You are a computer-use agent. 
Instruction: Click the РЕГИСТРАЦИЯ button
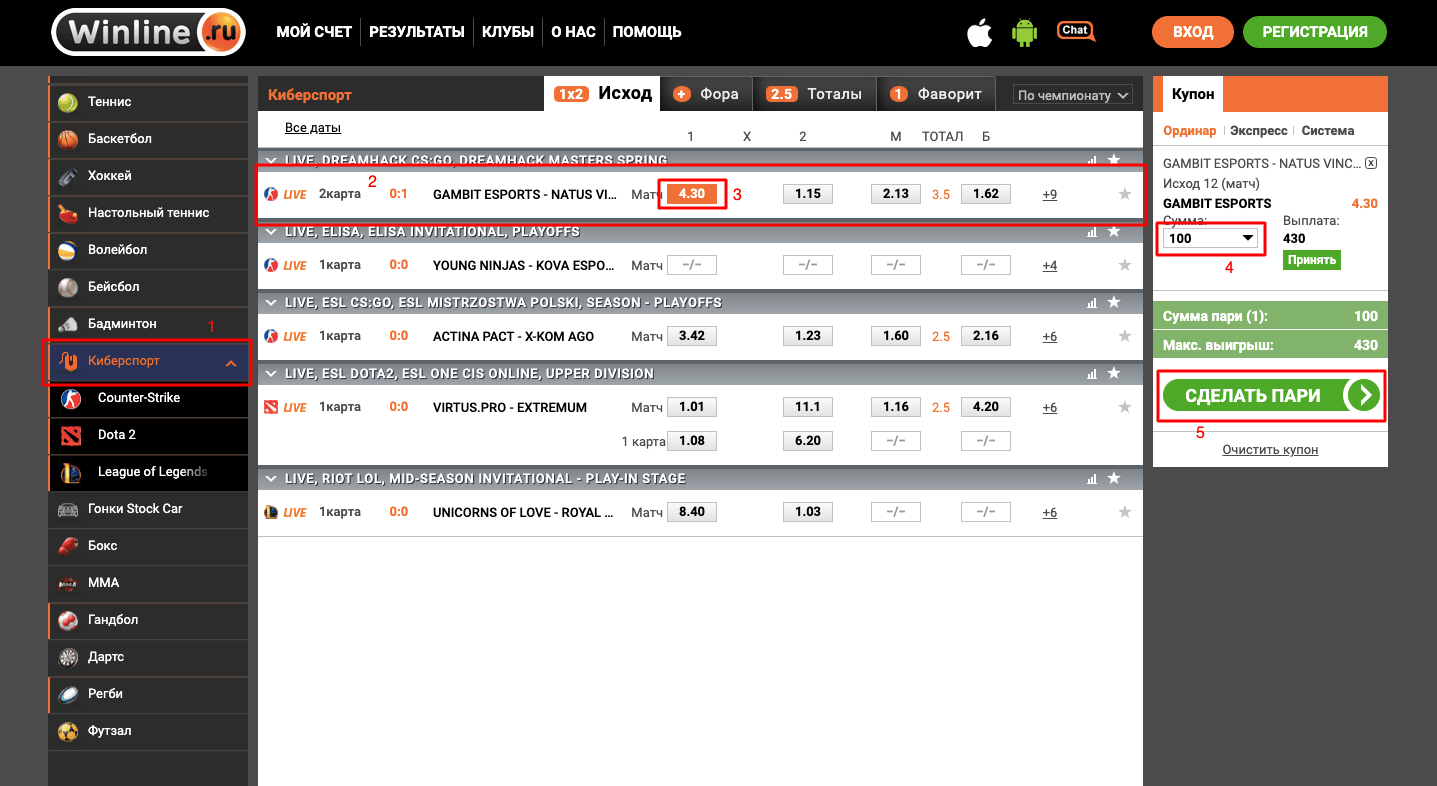[x=1315, y=32]
